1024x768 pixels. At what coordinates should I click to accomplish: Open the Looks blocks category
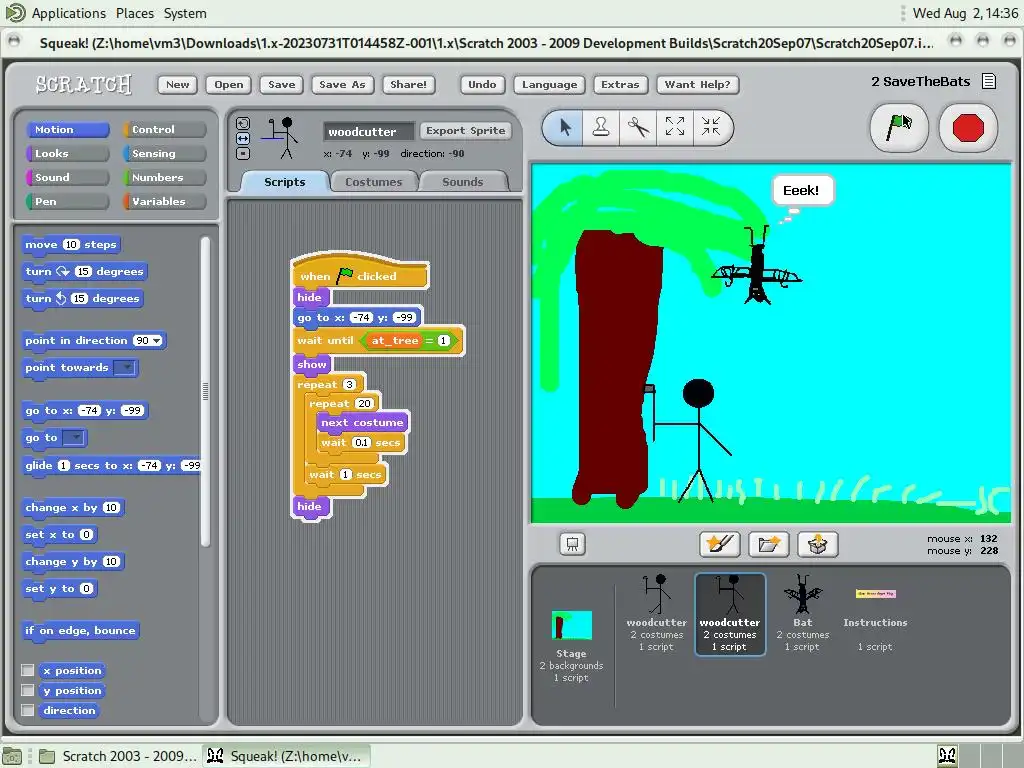pos(67,153)
